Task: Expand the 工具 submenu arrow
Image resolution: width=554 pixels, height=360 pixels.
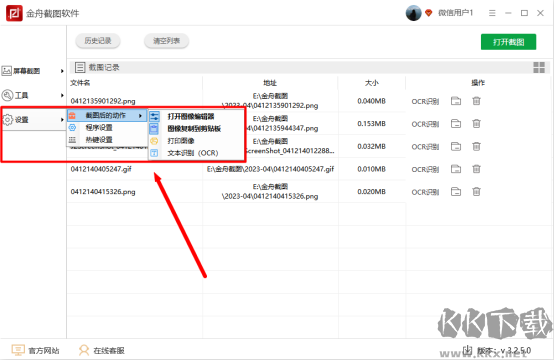Action: point(62,95)
